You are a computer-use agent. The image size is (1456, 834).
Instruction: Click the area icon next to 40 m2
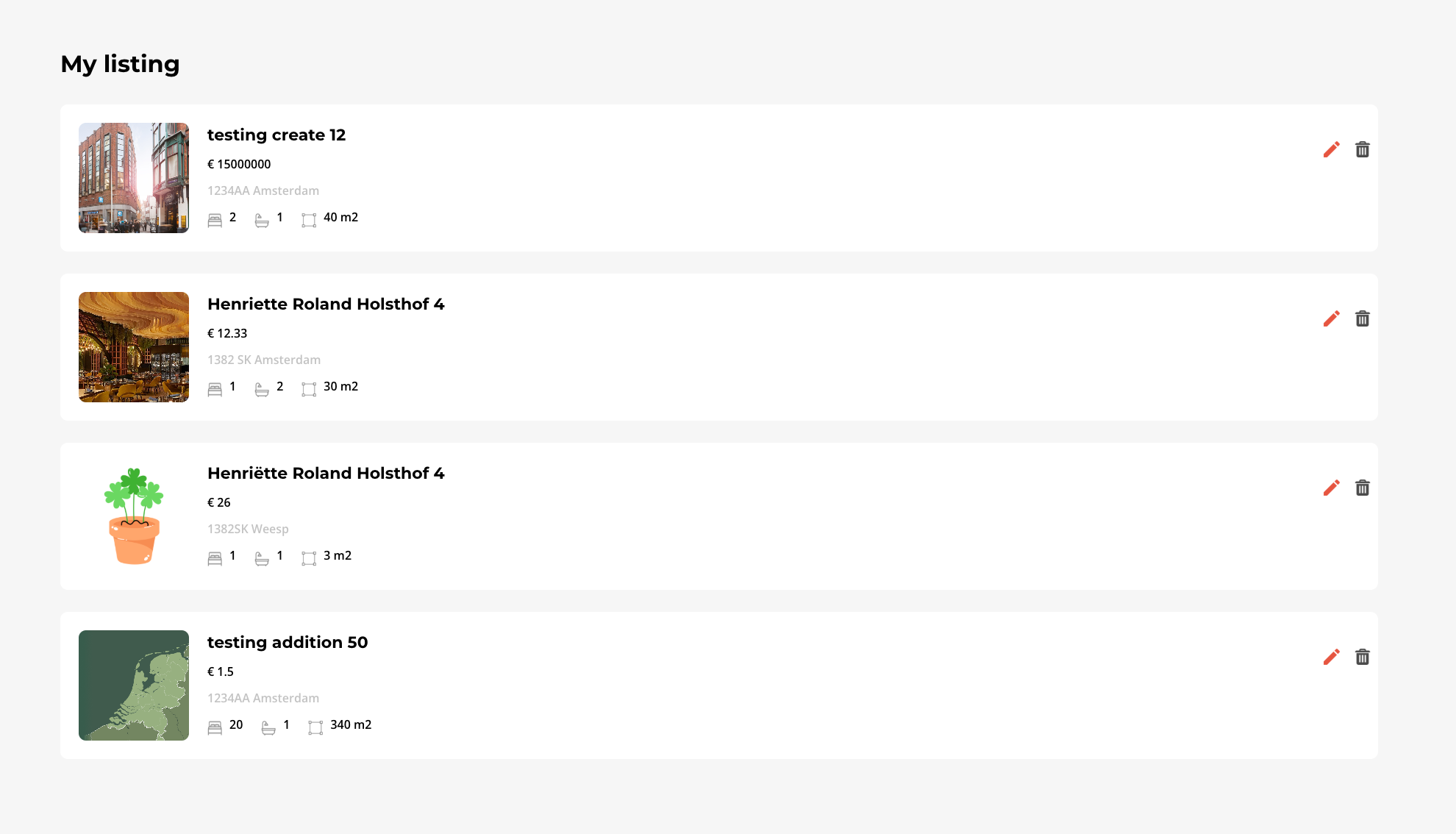[x=309, y=219]
